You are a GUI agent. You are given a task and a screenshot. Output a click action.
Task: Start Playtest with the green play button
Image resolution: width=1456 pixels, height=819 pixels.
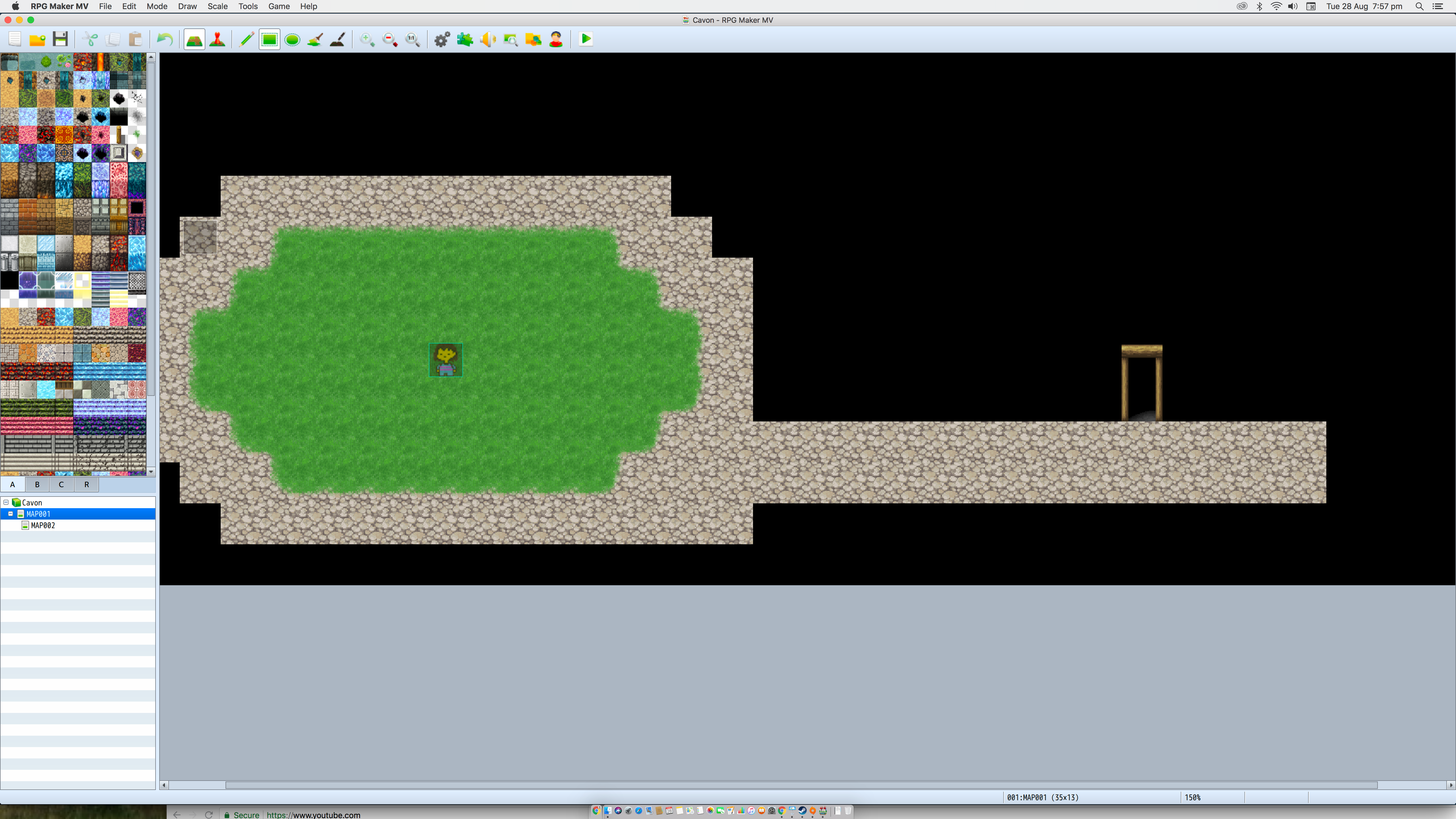click(586, 39)
